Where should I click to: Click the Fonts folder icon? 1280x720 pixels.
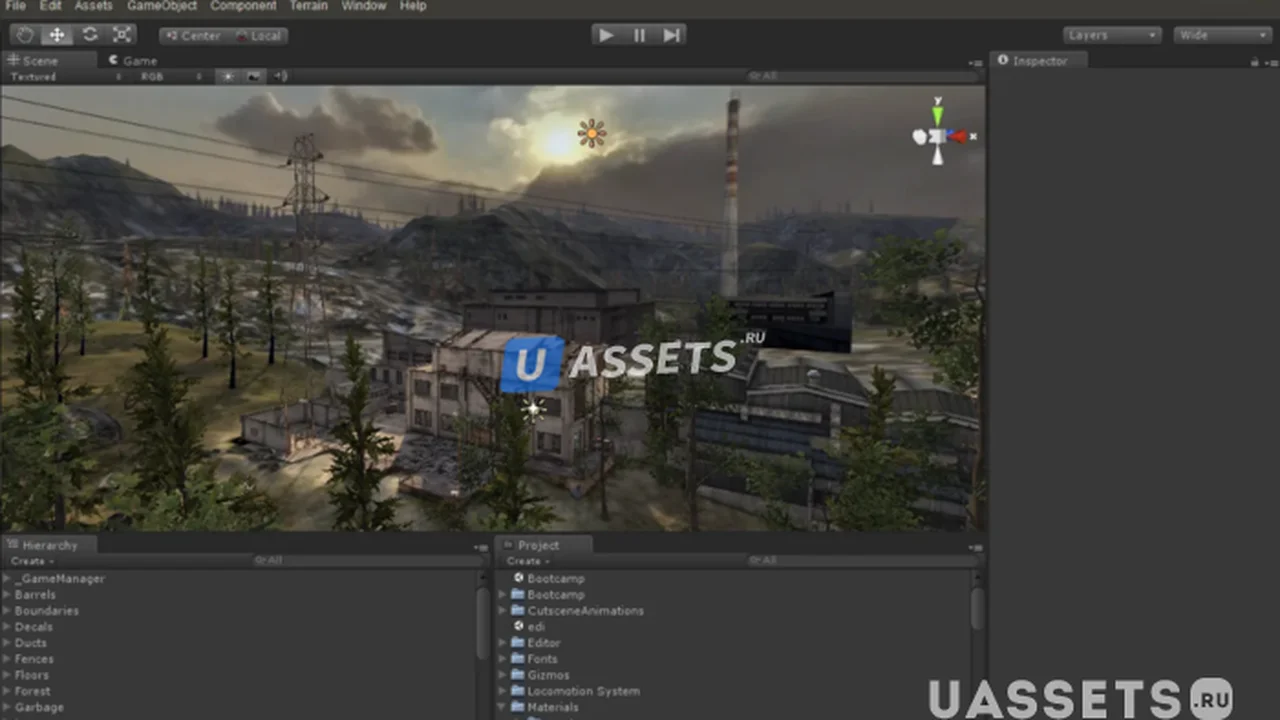pos(518,658)
